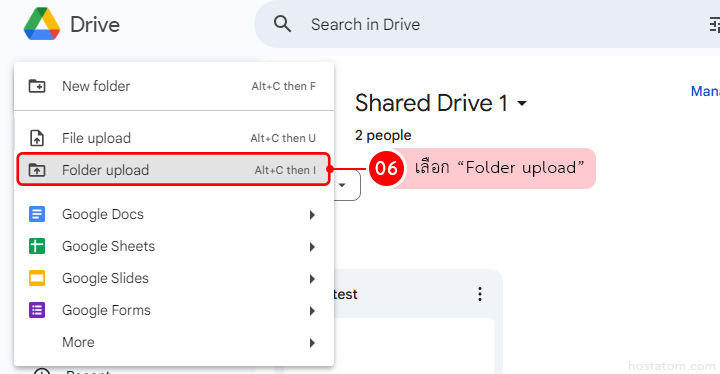The height and width of the screenshot is (374, 720).
Task: Click the purple Google Forms icon
Action: [x=37, y=311]
